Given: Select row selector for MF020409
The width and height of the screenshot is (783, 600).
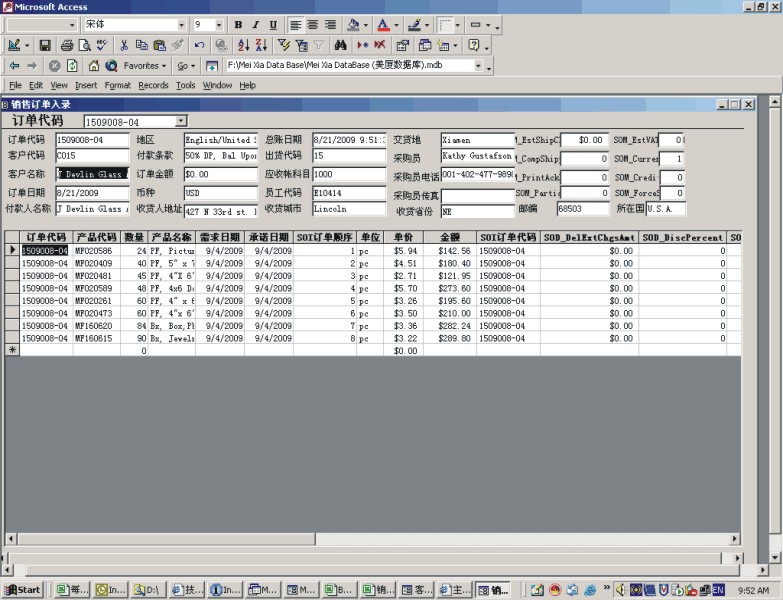Looking at the screenshot, I should [12, 263].
